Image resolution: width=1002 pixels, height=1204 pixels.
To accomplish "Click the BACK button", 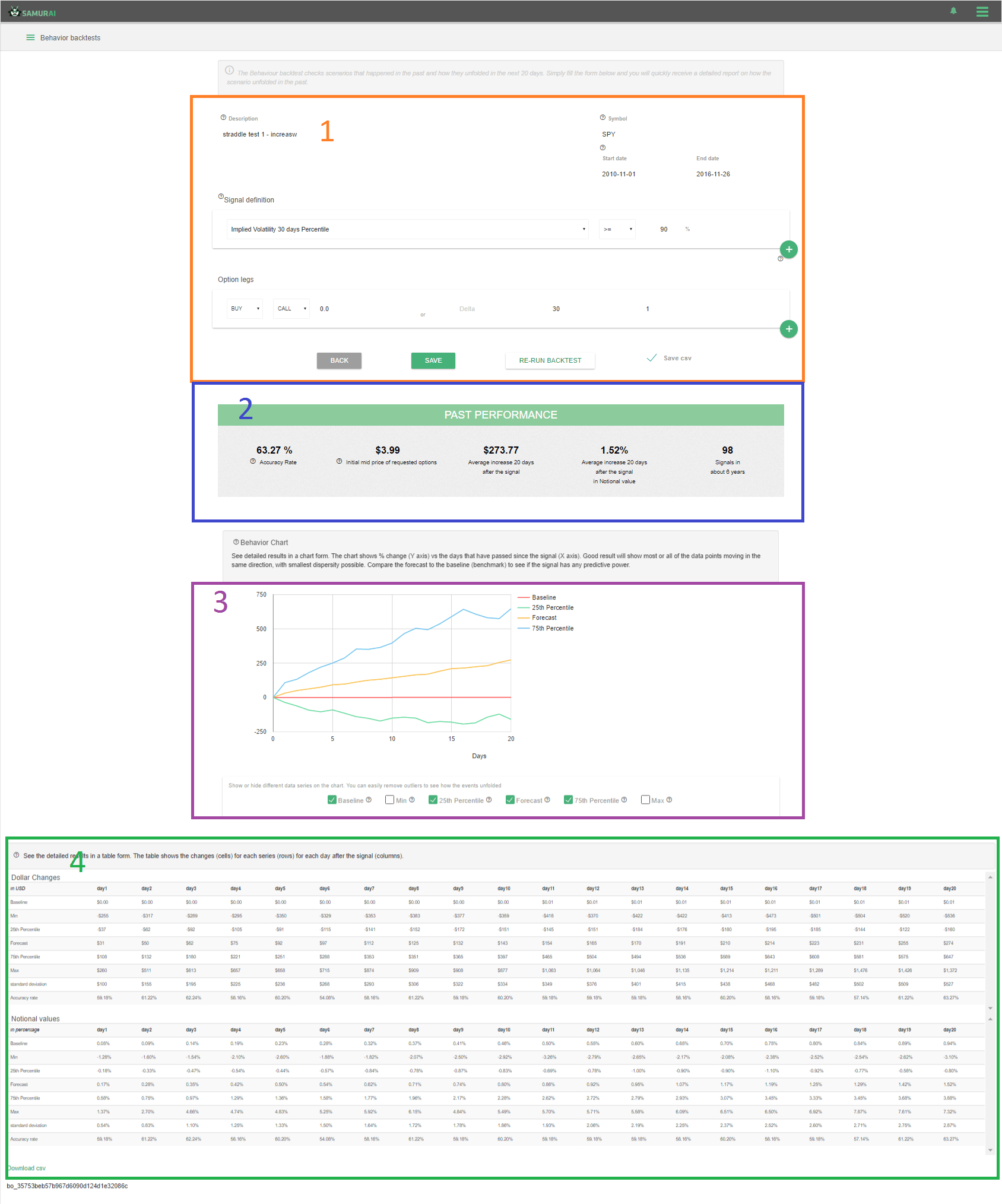I will 339,360.
